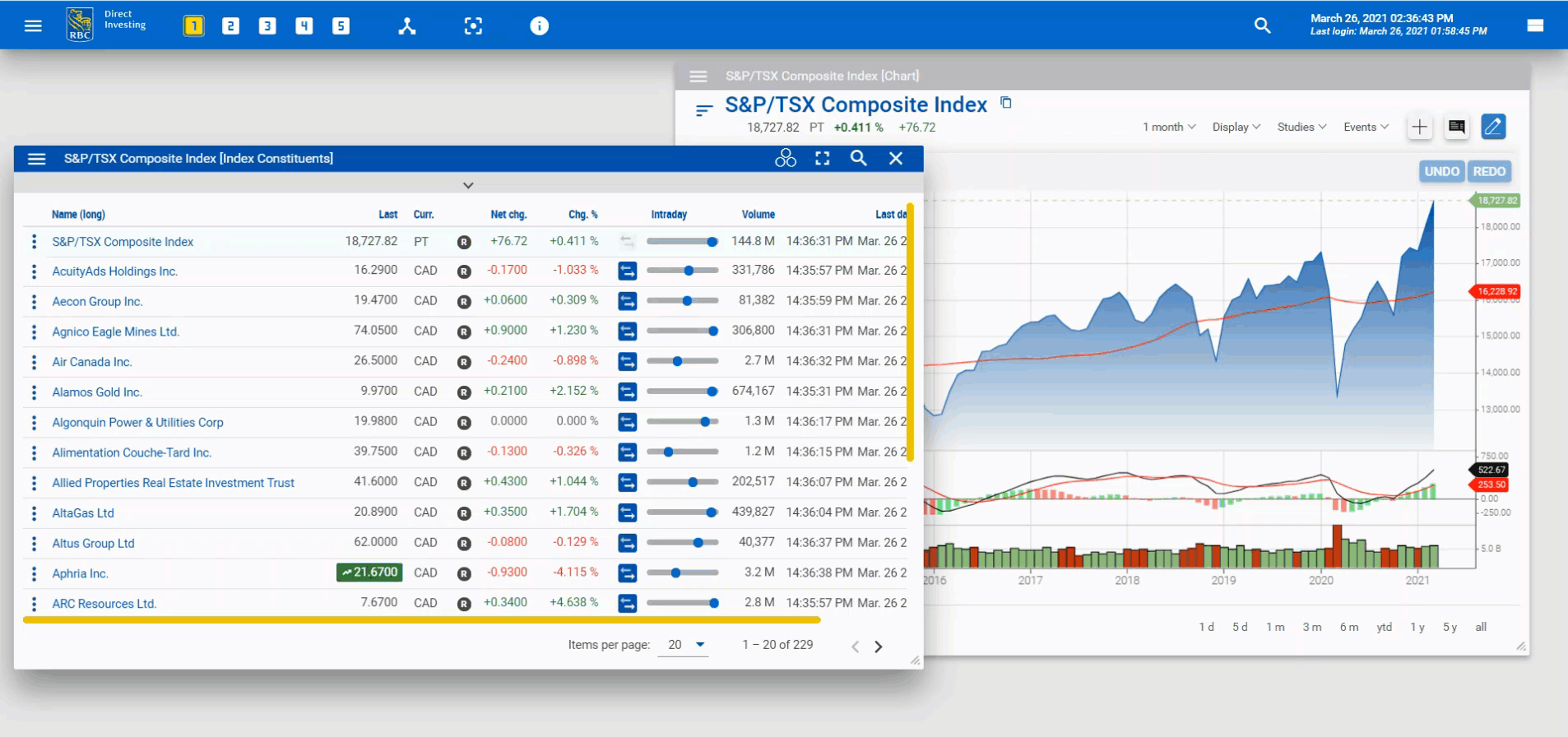This screenshot has width=1568, height=737.
Task: Select the 5 y chart range
Action: click(1450, 627)
